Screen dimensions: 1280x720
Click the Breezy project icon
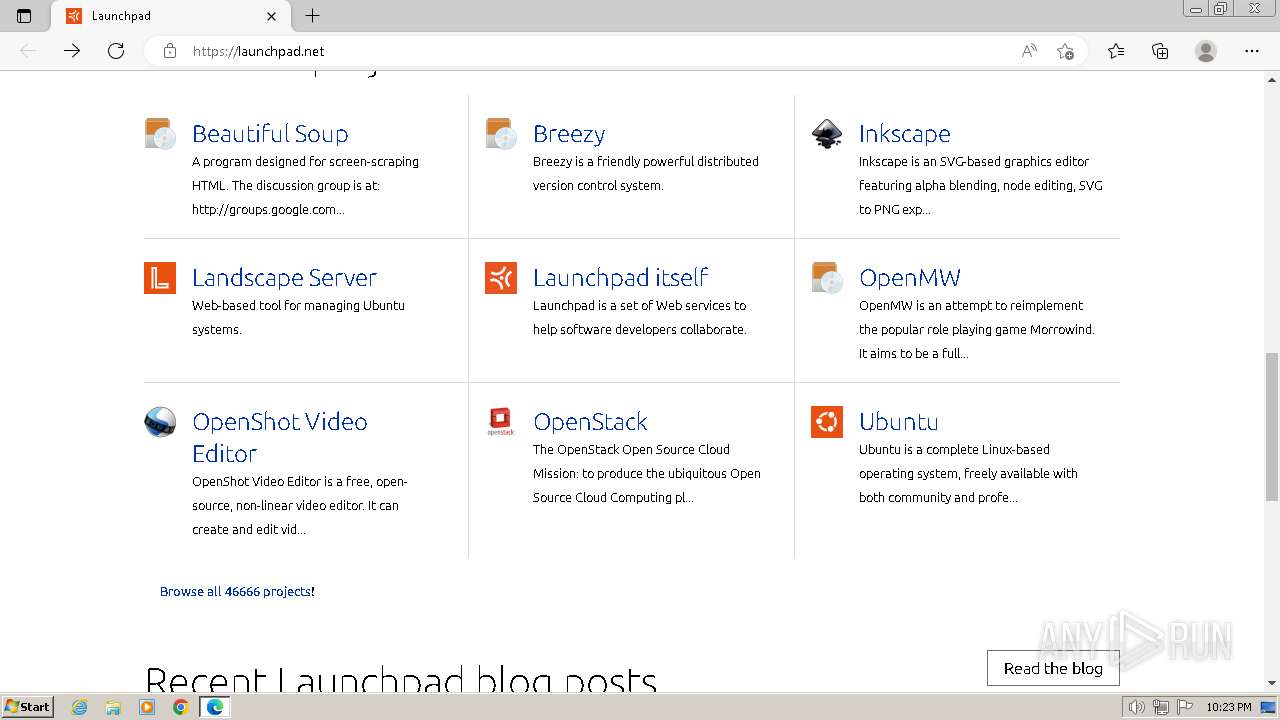coord(501,134)
